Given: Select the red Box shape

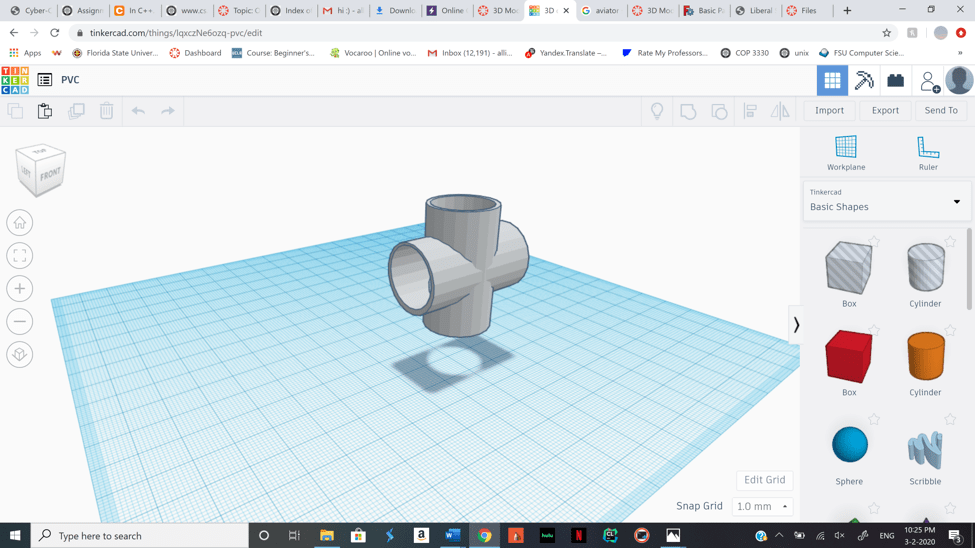Looking at the screenshot, I should click(849, 357).
